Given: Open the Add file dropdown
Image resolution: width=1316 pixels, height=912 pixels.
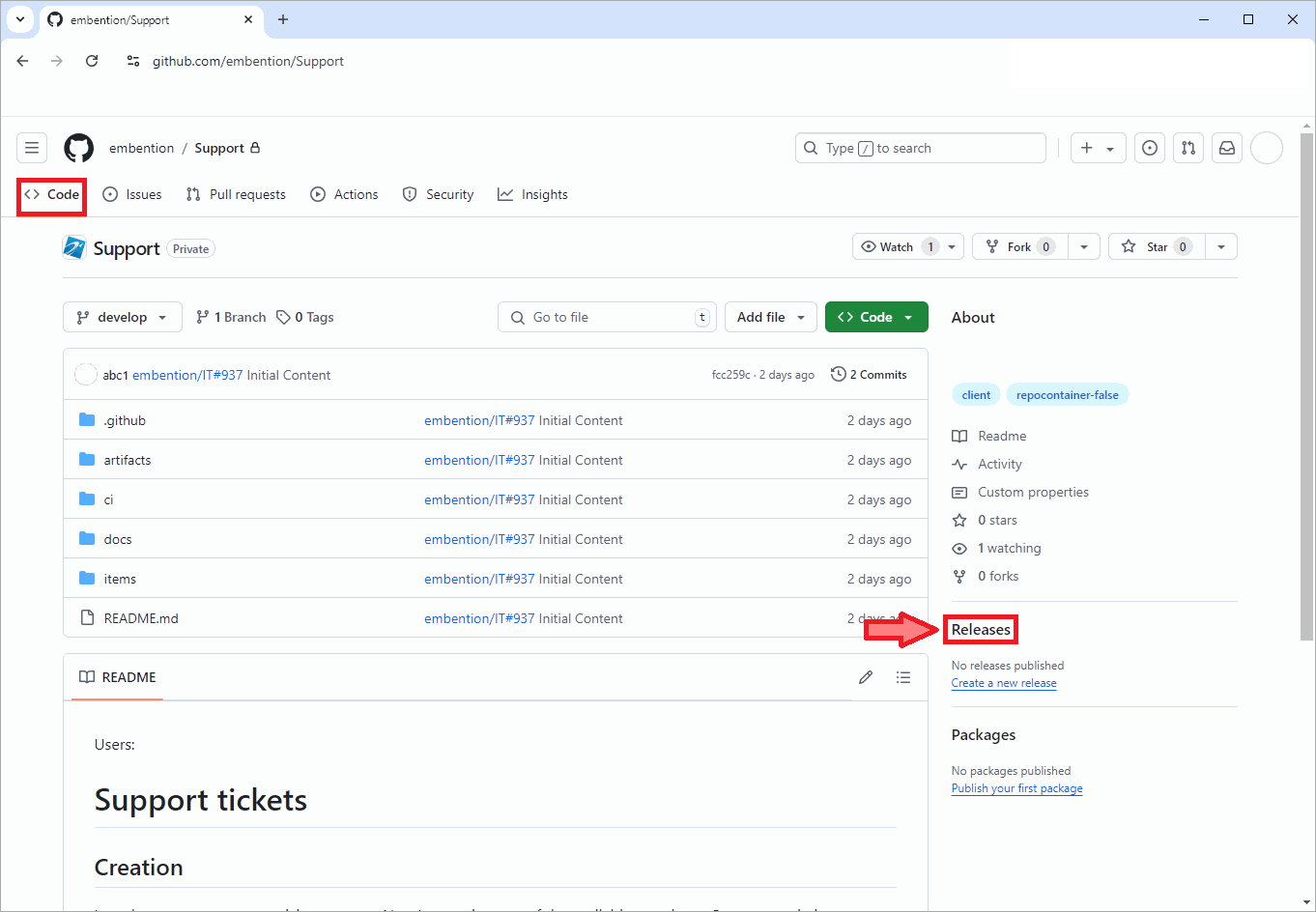Looking at the screenshot, I should pos(770,317).
